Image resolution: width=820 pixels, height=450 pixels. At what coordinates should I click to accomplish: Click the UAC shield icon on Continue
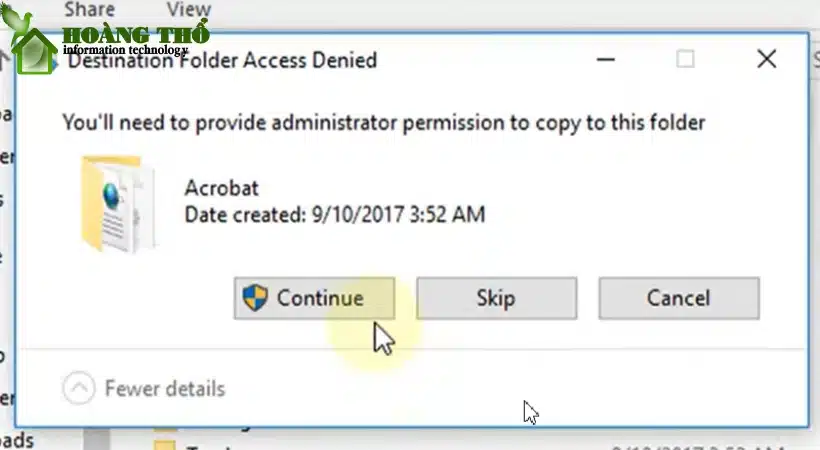[255, 298]
